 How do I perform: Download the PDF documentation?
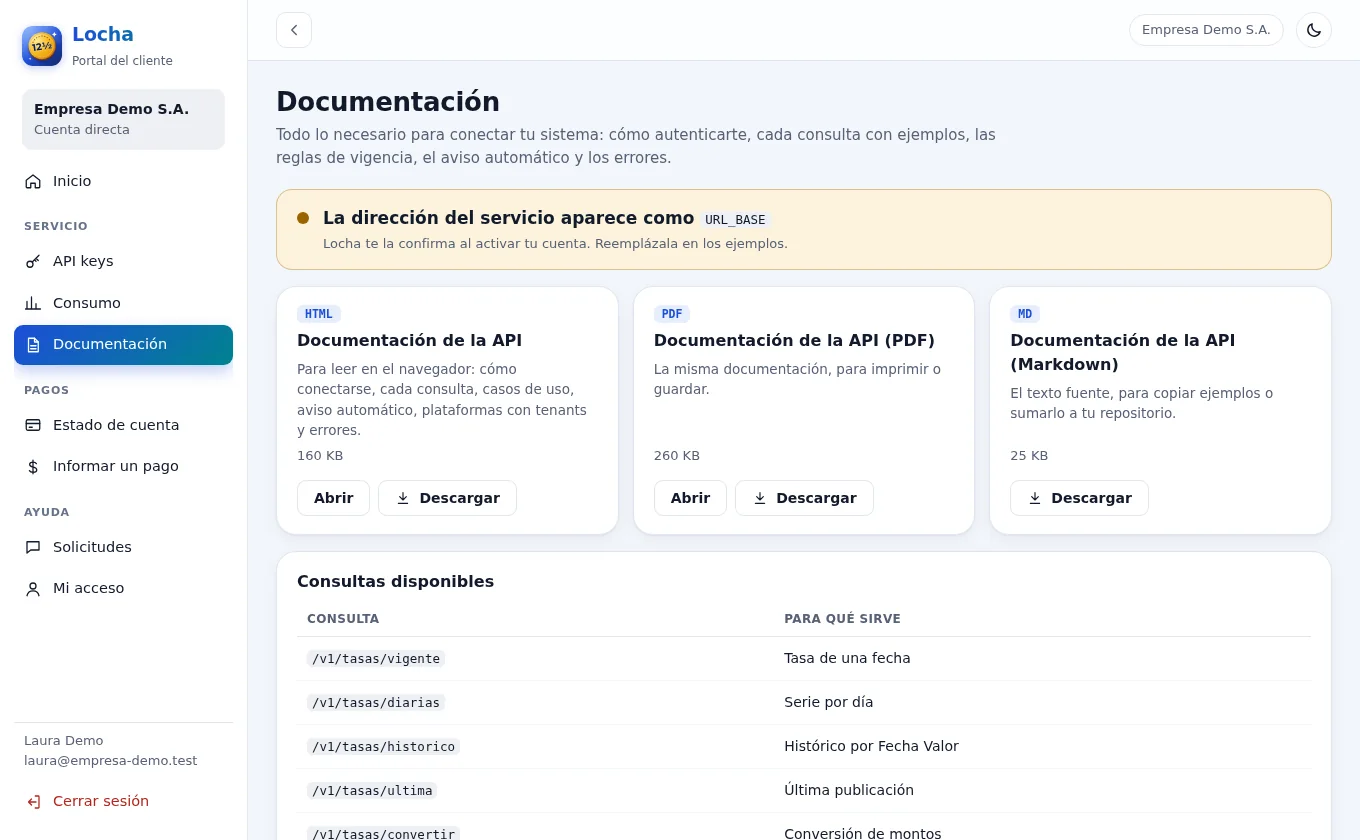pyautogui.click(x=804, y=498)
